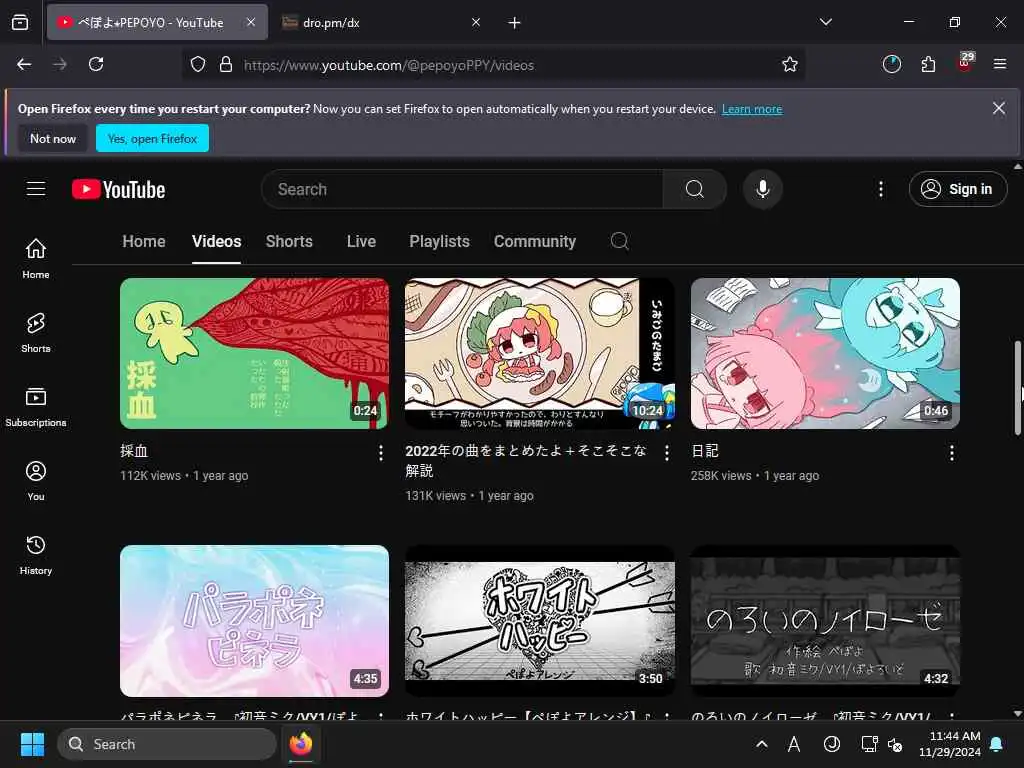Dismiss the Firefox notification bar
Viewport: 1024px width, 768px height.
pos(999,108)
